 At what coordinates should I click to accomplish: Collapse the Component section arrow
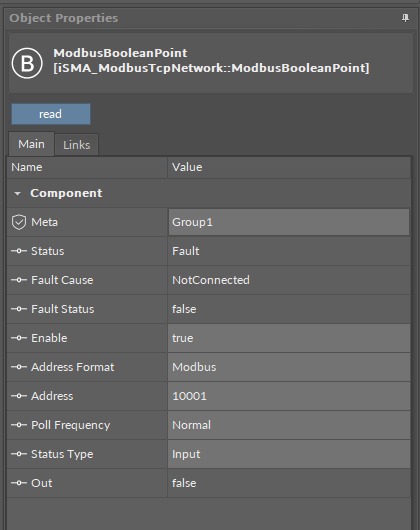click(x=17, y=194)
